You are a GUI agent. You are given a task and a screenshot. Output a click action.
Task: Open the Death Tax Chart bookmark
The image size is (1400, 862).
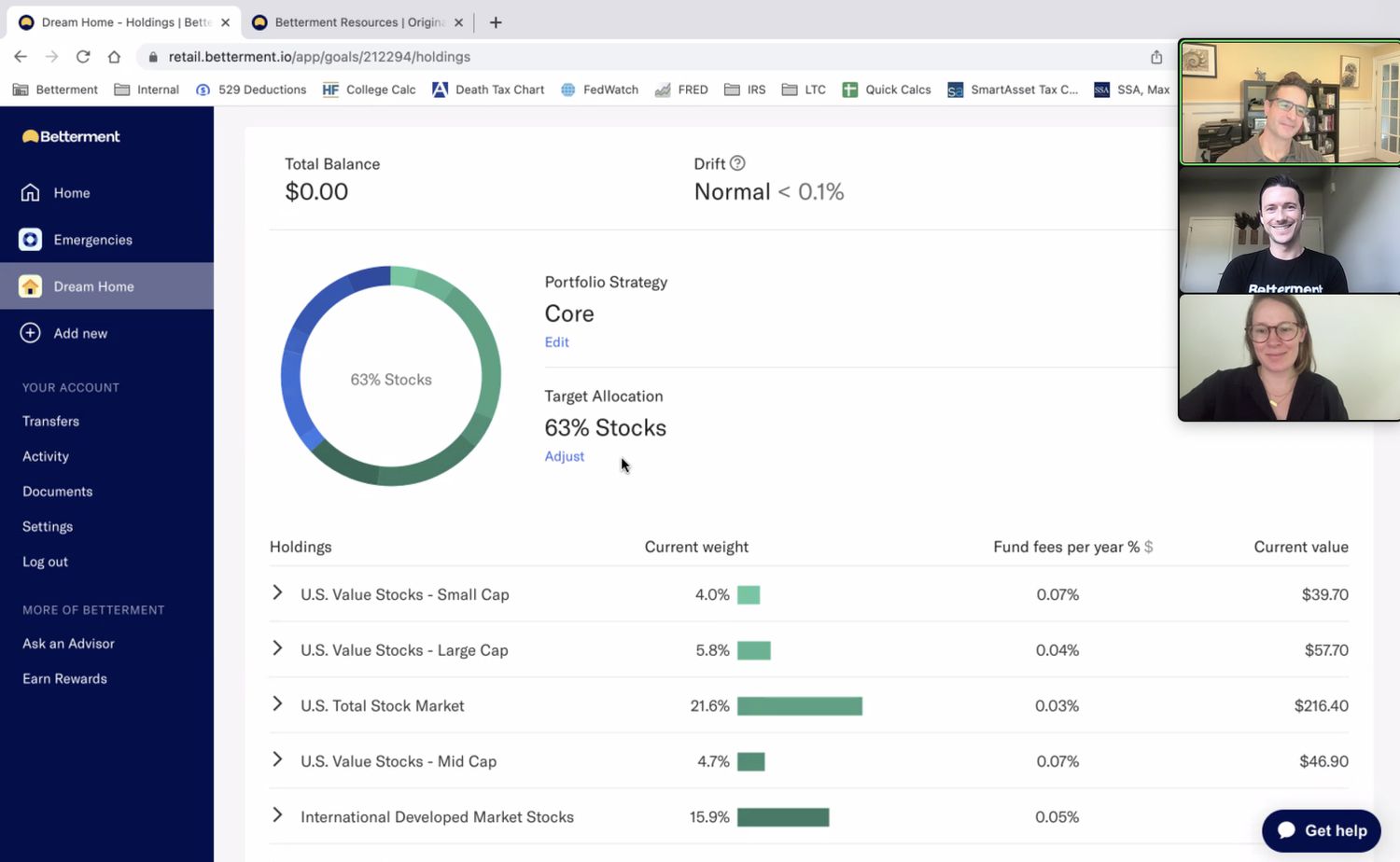pyautogui.click(x=488, y=90)
